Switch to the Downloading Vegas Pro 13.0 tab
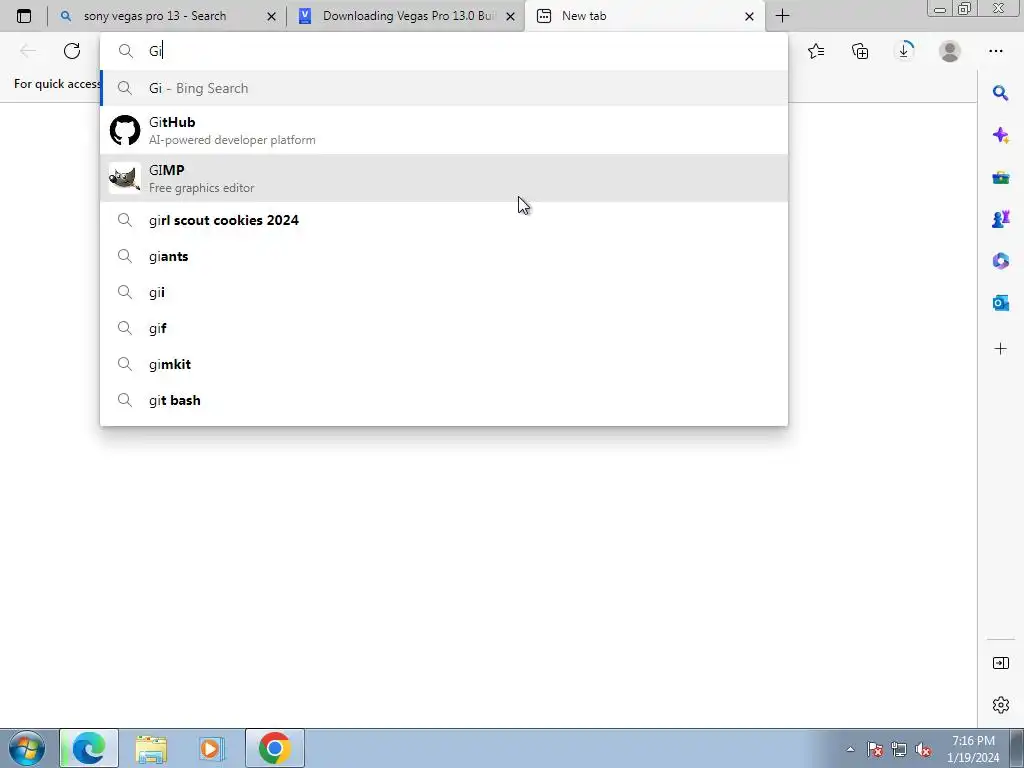 coord(406,16)
